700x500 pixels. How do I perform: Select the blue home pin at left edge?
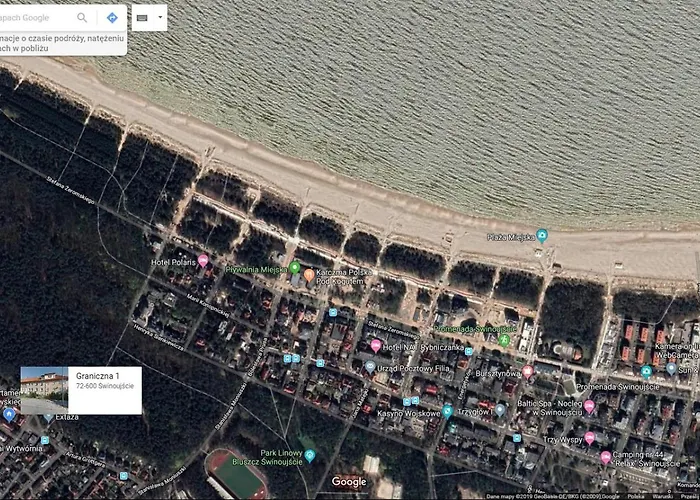click(8, 415)
